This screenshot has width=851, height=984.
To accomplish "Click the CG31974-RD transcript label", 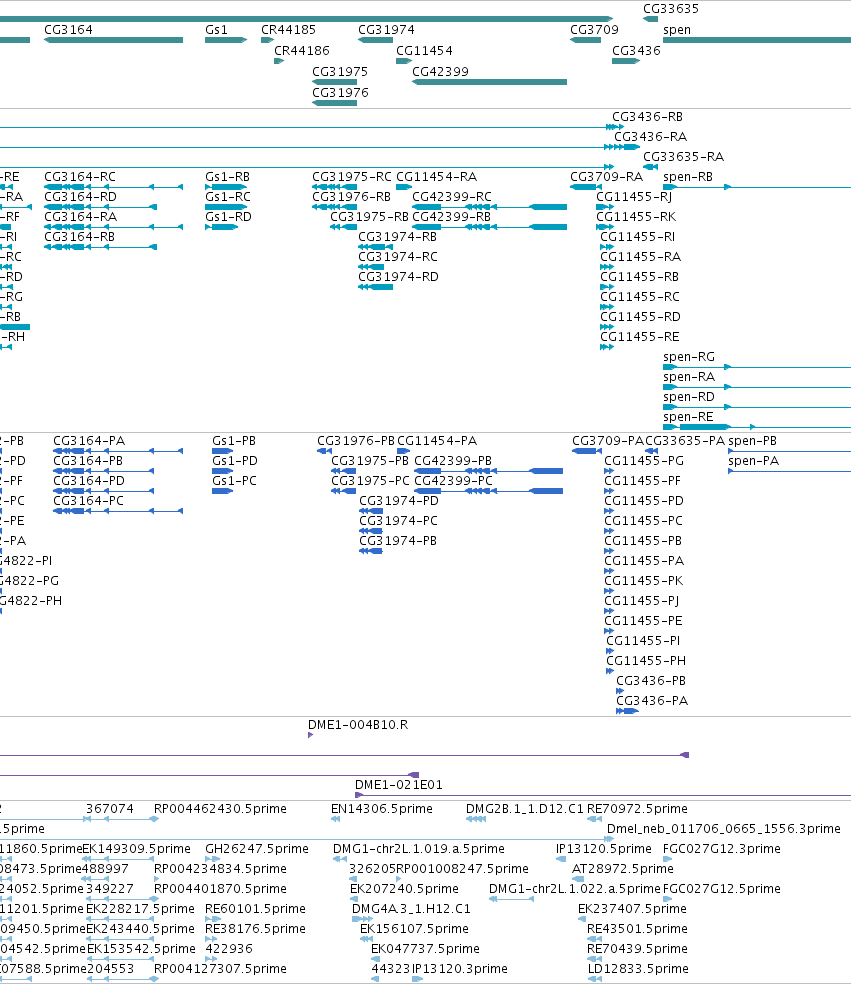I will click(x=399, y=277).
